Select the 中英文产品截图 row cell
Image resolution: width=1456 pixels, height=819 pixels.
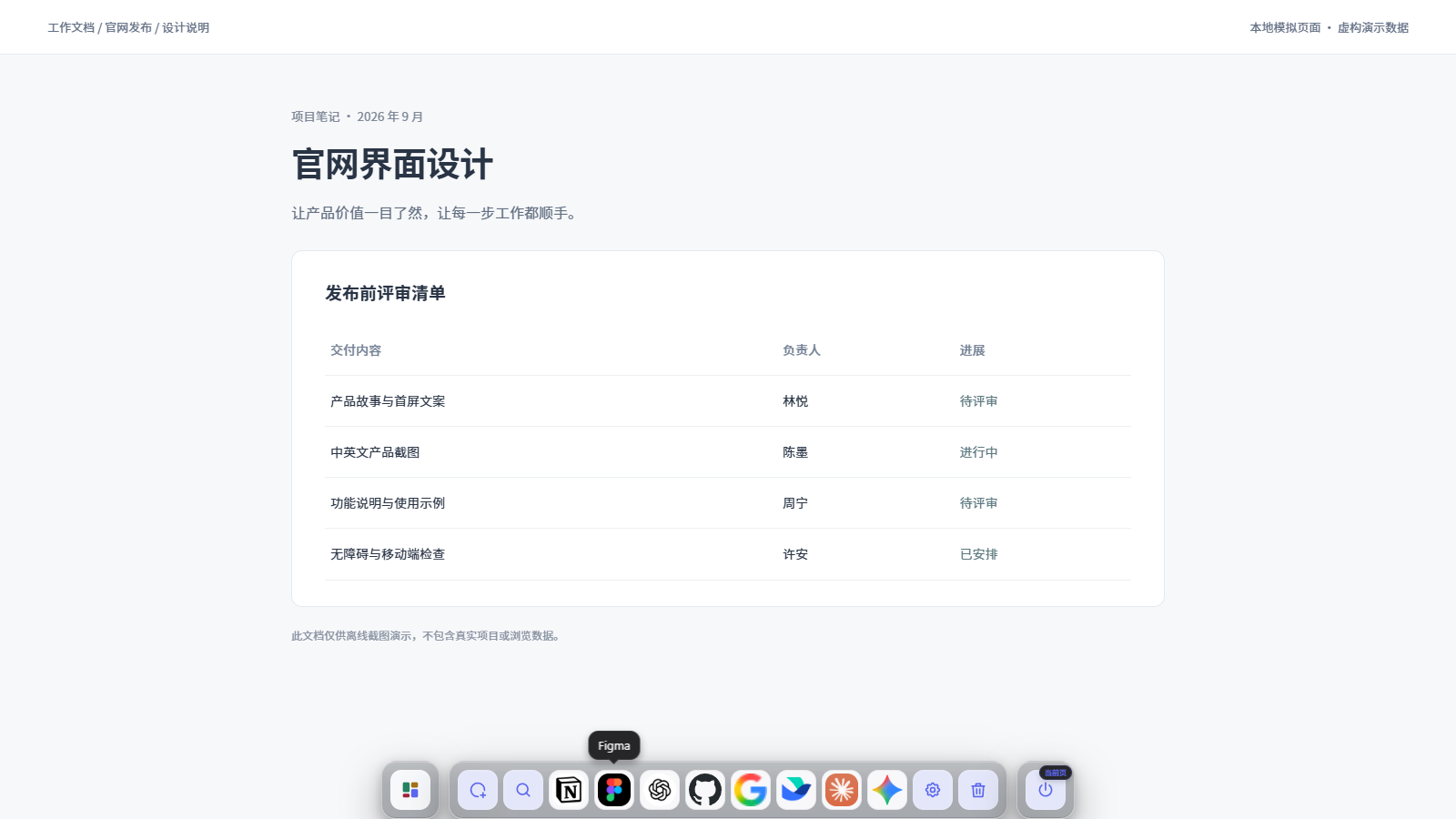(x=375, y=452)
